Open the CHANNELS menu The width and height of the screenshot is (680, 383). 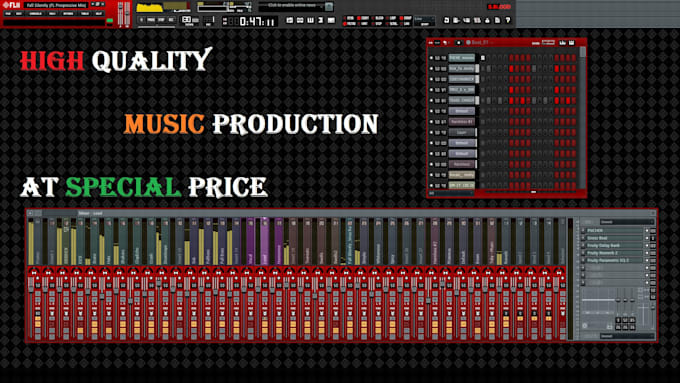(36, 14)
